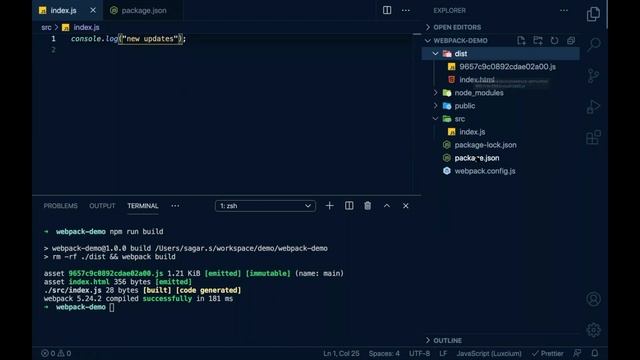
Task: Split the terminal panel
Action: pyautogui.click(x=349, y=206)
